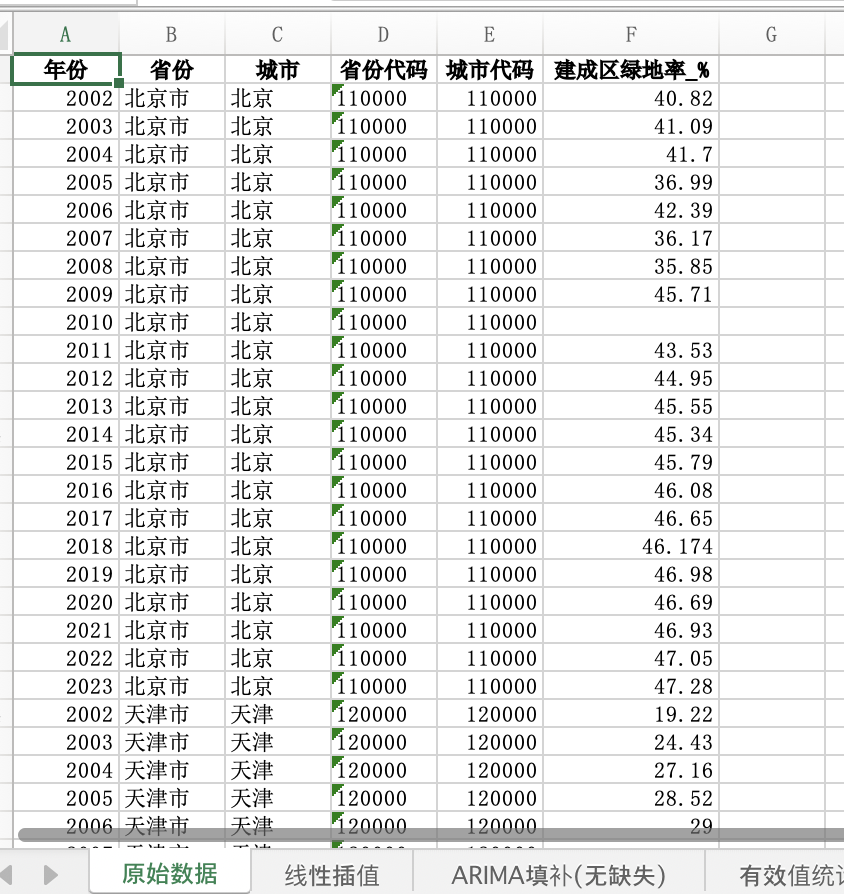
Task: Select the cell with value 41.7
Action: click(631, 154)
